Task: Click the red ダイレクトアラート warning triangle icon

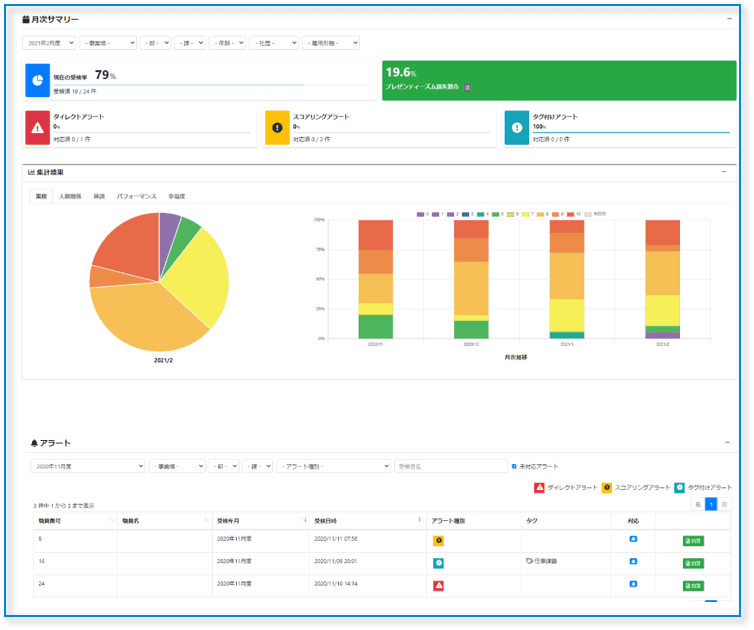Action: (x=38, y=128)
